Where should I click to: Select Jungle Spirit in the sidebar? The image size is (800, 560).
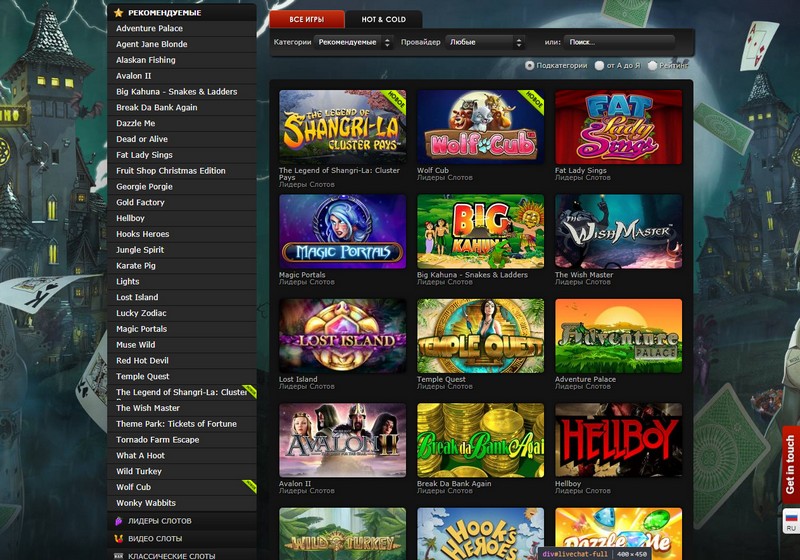182,250
